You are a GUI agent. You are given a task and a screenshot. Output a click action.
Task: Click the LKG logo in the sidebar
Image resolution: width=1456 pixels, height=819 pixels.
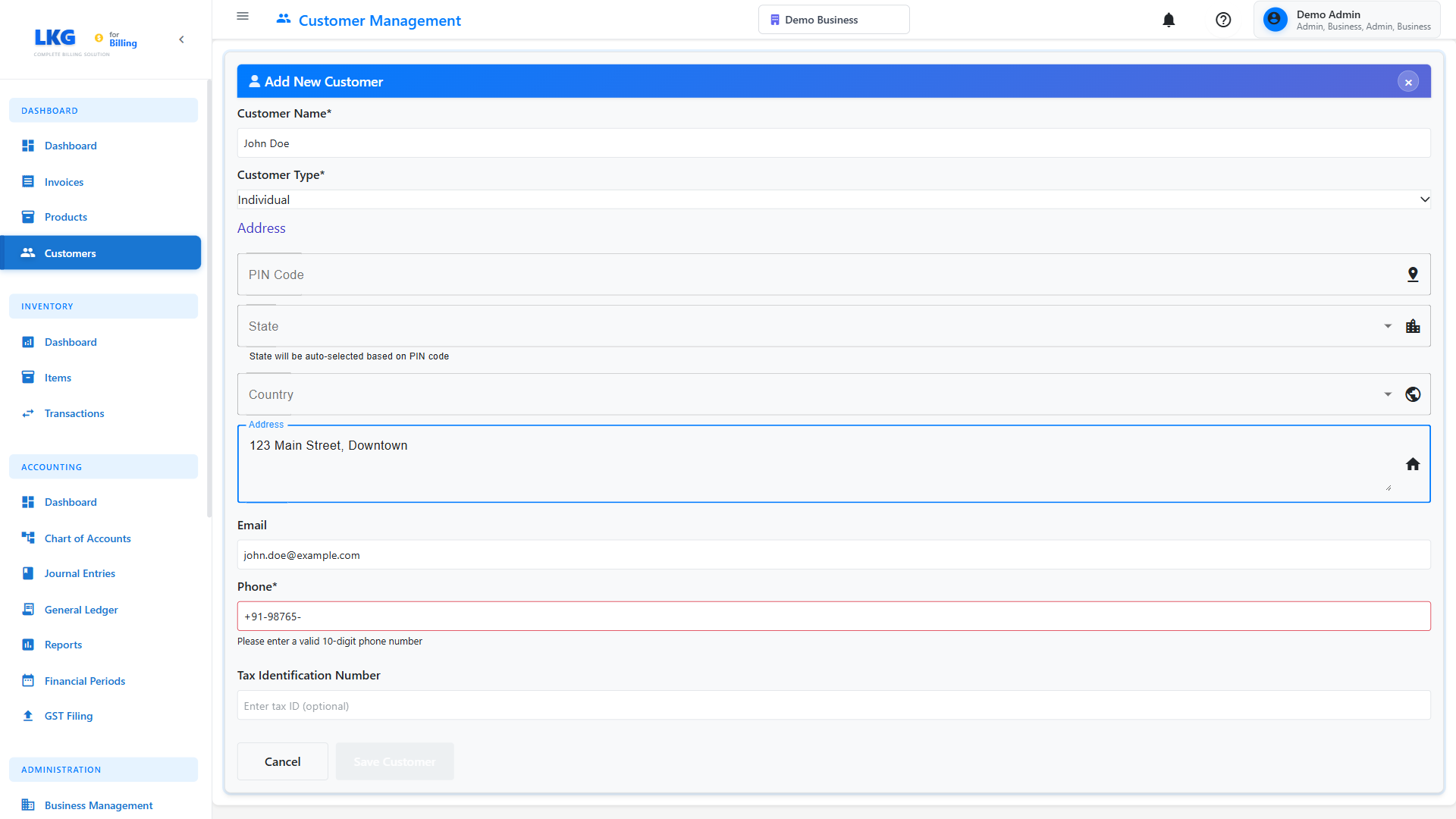coord(55,38)
